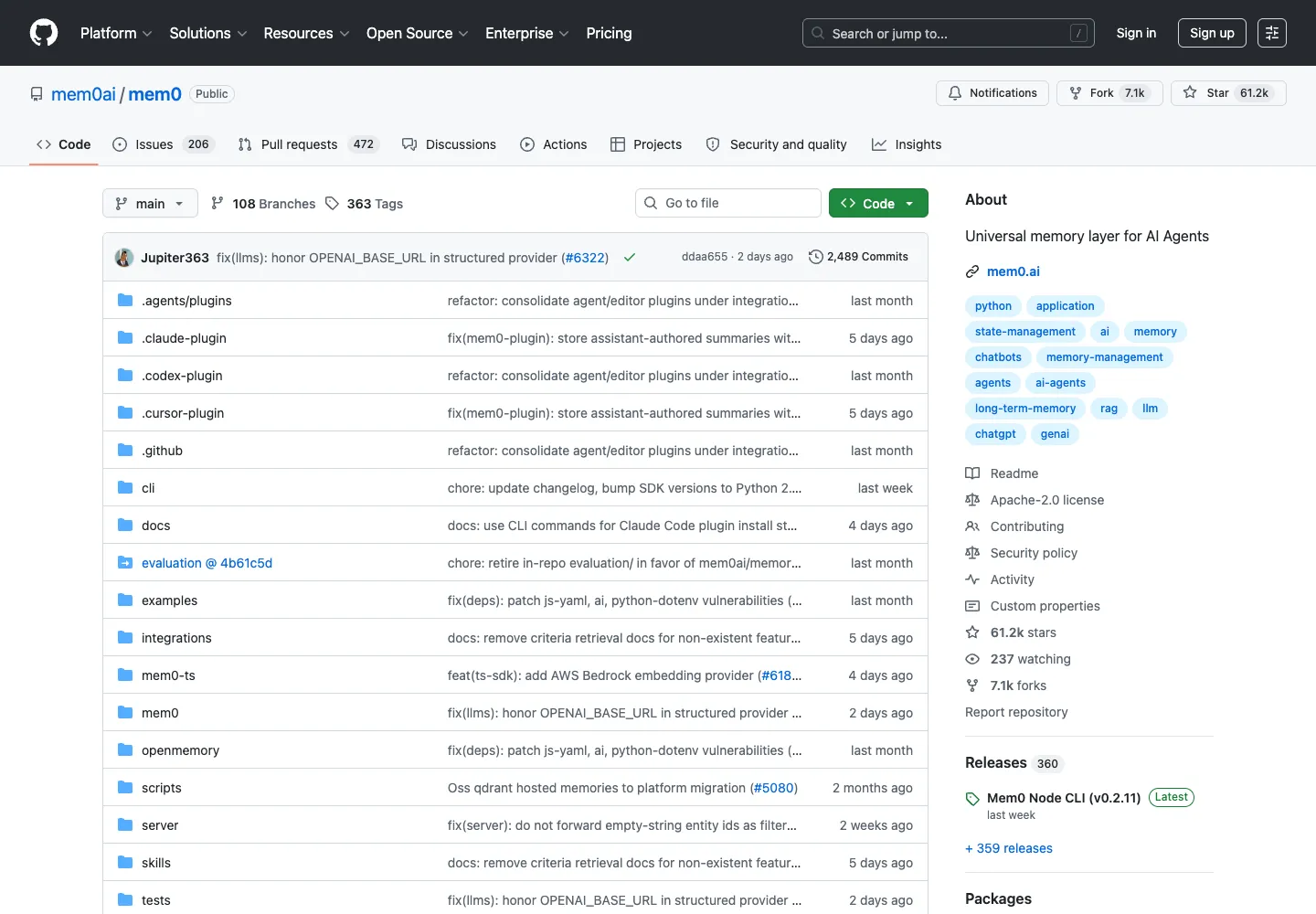Switch to the Pull requests tab
Image resolution: width=1316 pixels, height=914 pixels.
[x=308, y=144]
